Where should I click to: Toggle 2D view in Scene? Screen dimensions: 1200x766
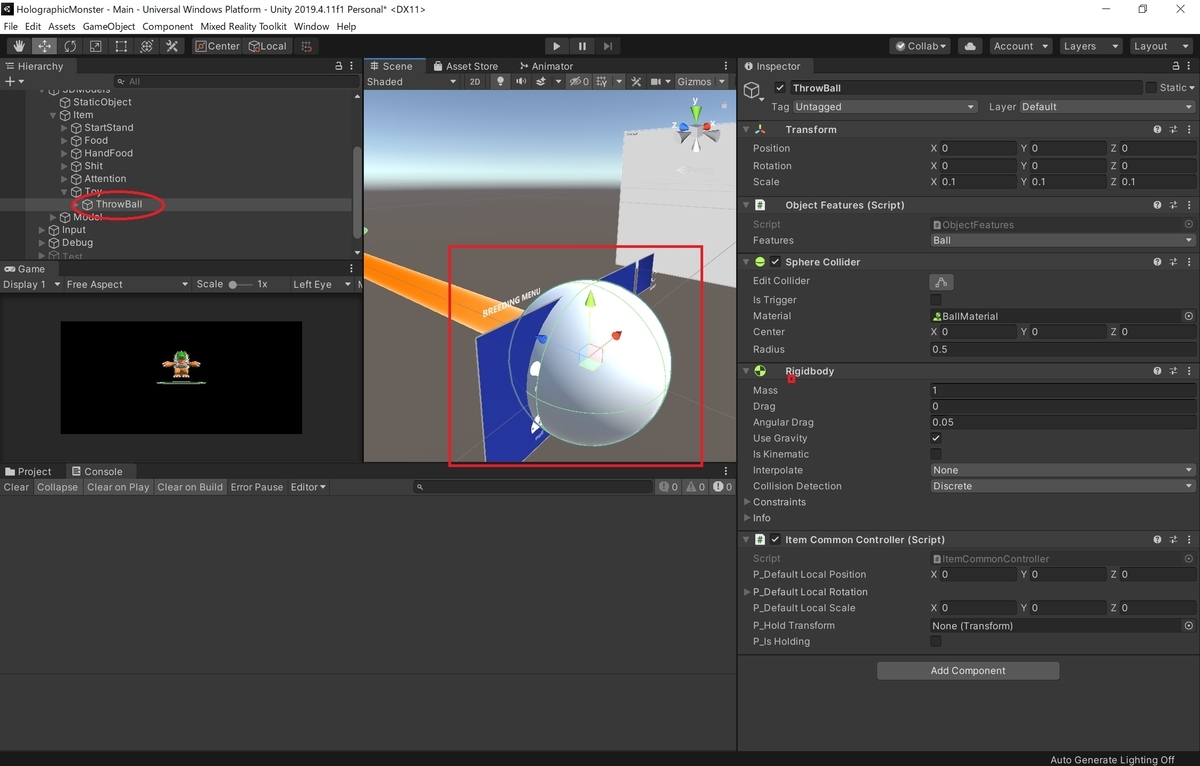pyautogui.click(x=475, y=82)
